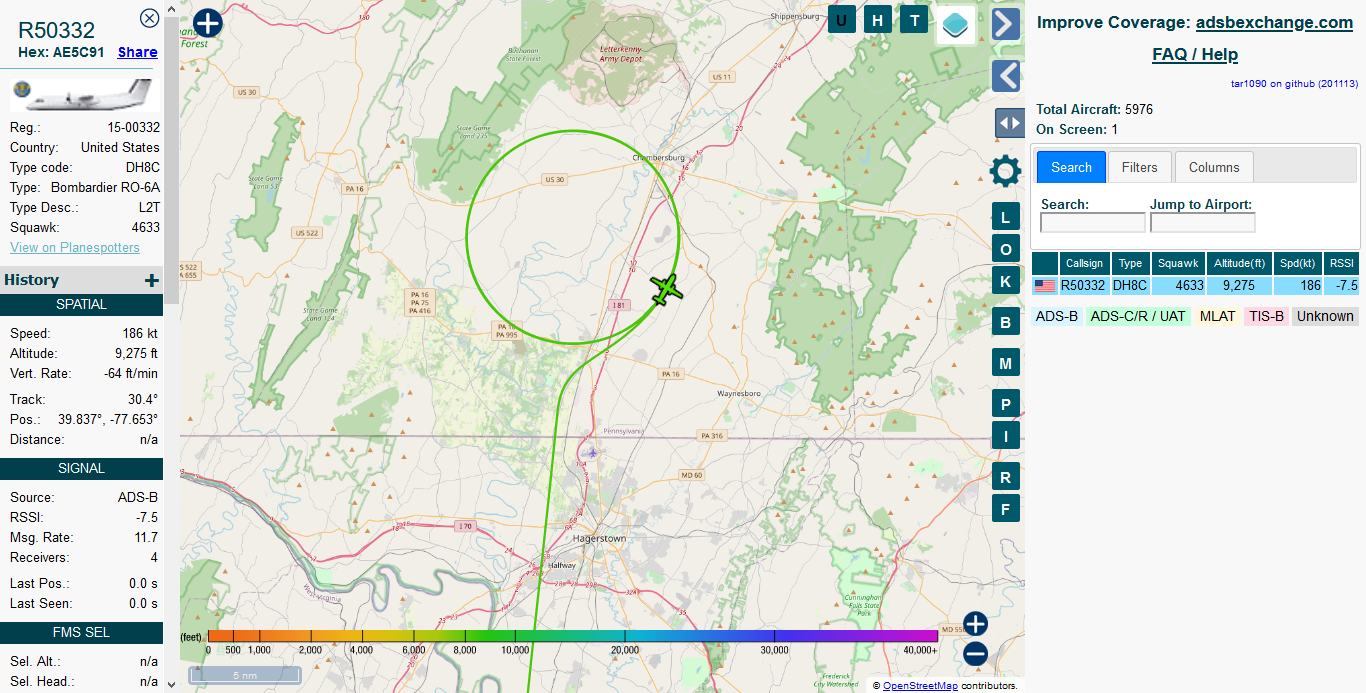Sort by Type column header

point(1130,263)
